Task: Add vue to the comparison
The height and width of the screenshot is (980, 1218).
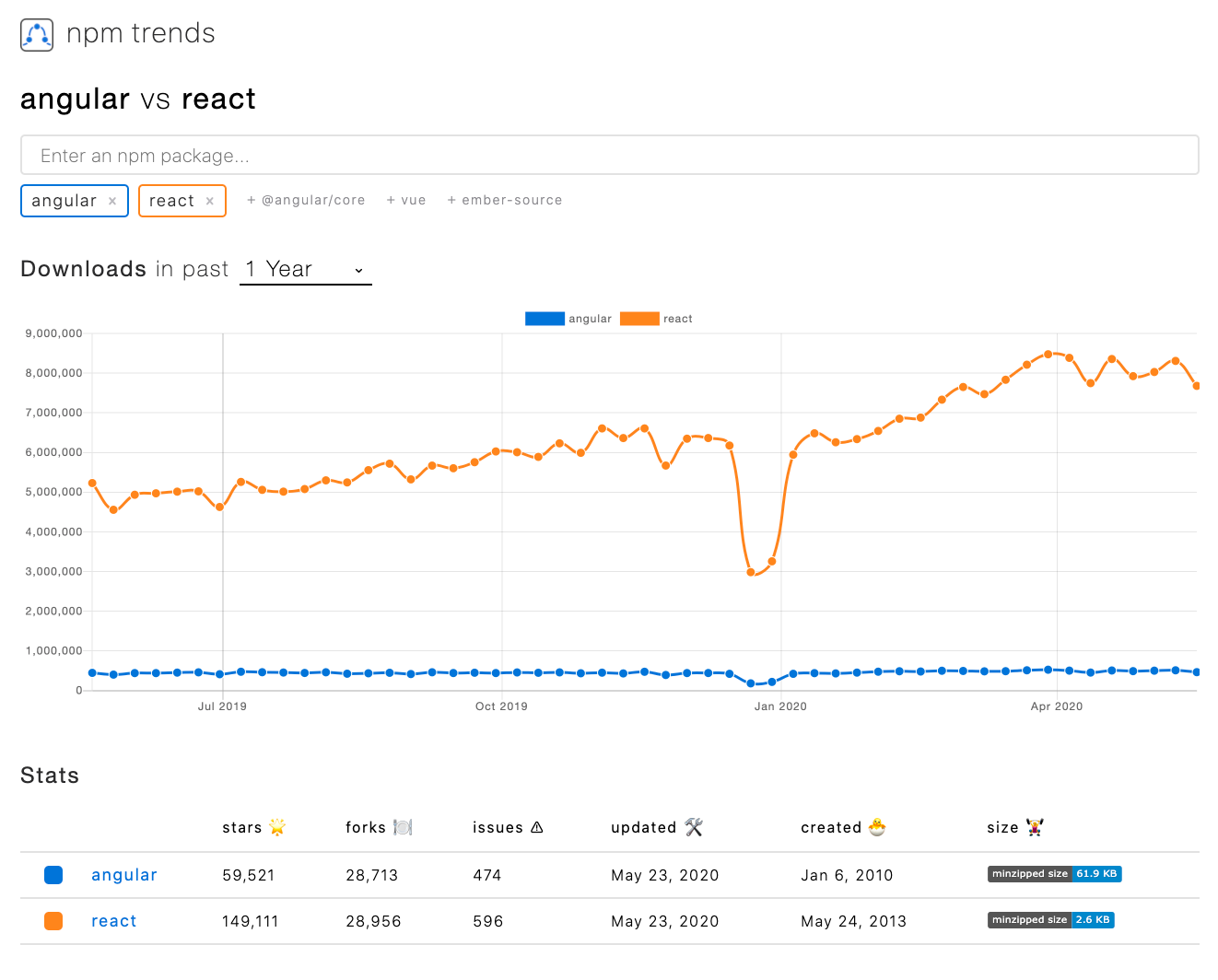Action: point(405,200)
